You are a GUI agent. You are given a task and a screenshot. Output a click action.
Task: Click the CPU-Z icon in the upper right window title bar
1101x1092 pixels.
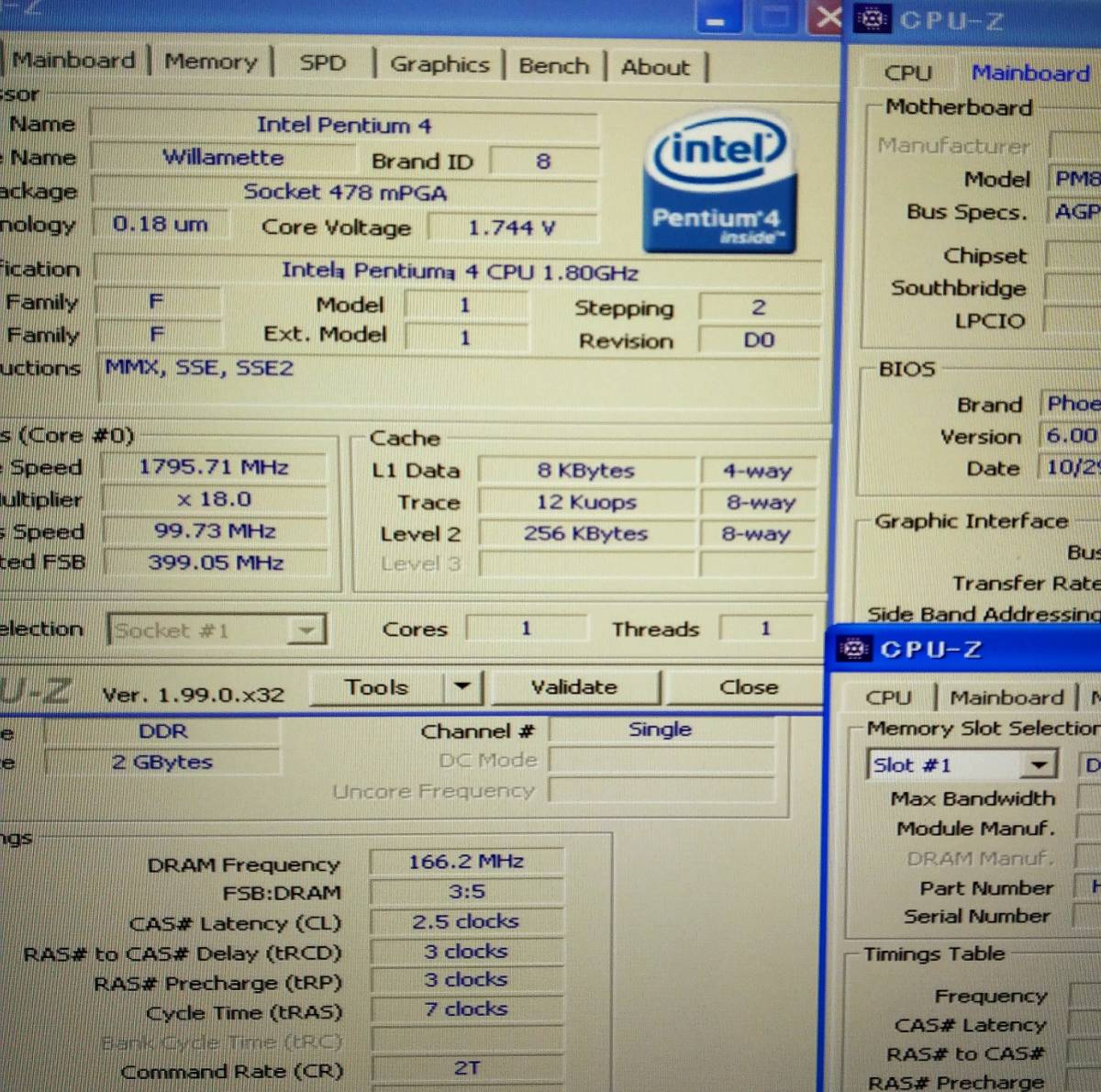tap(873, 18)
